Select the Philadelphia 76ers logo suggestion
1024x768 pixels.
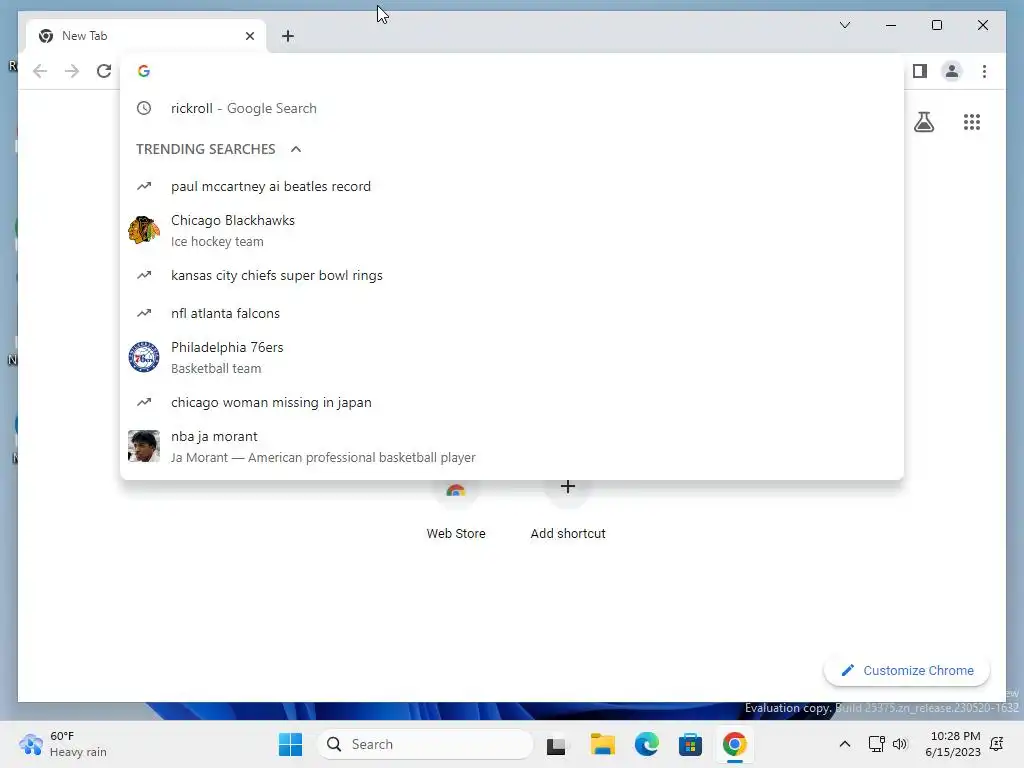[144, 357]
